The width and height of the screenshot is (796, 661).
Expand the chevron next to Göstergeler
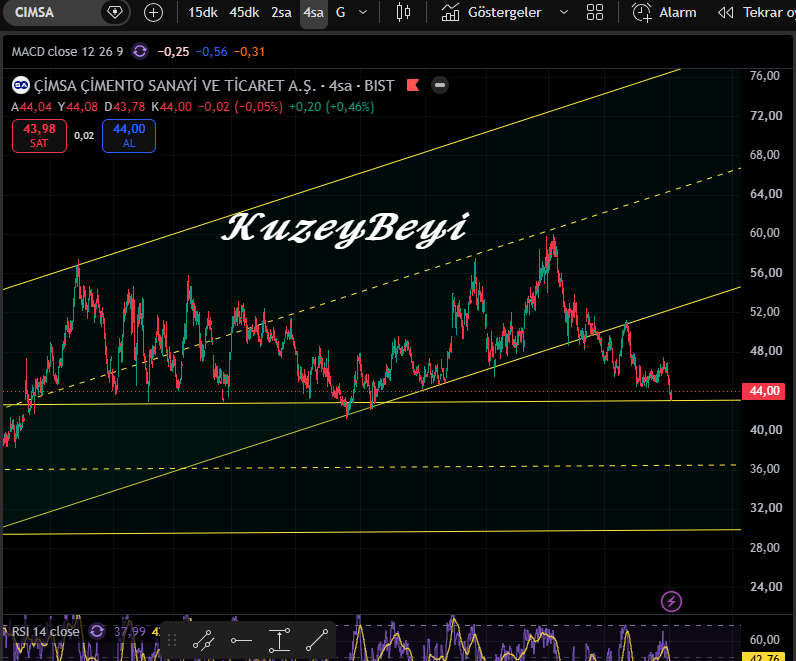[564, 12]
